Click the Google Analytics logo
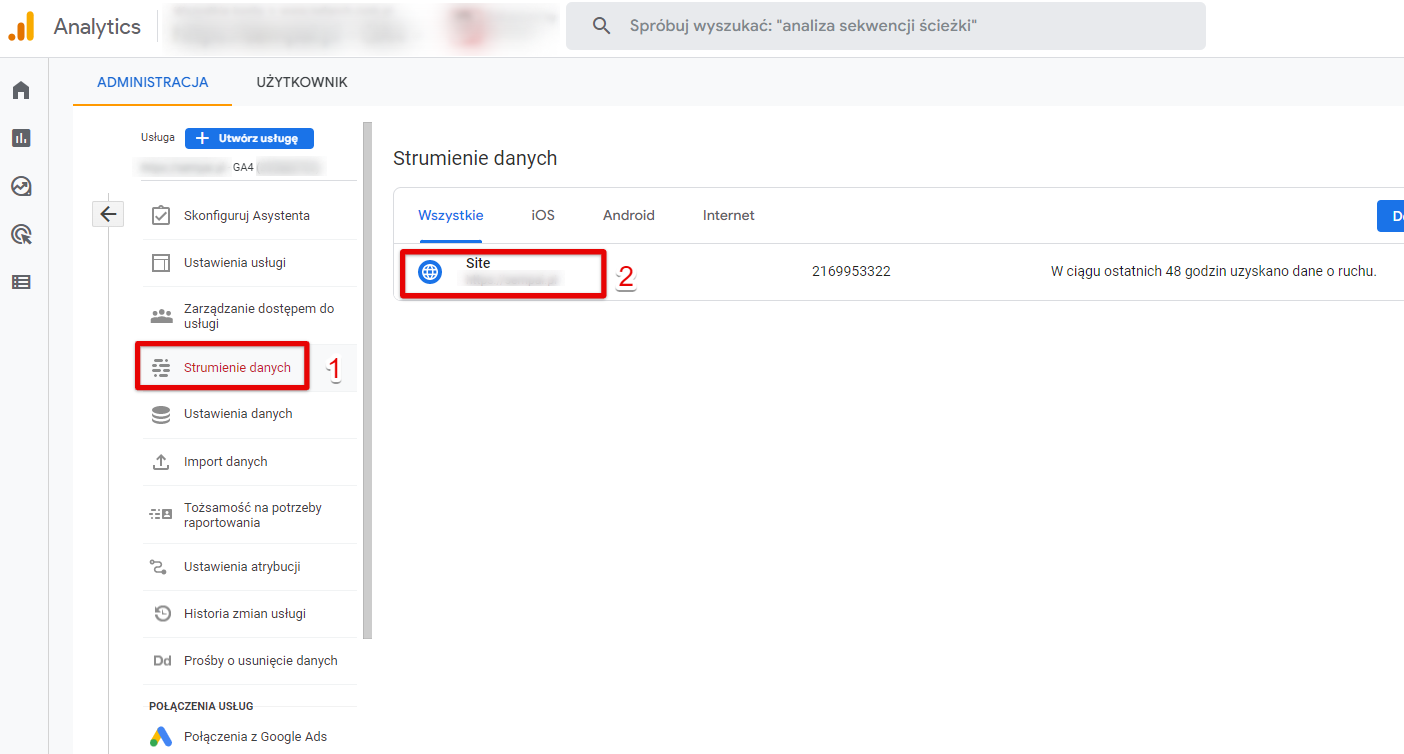Screen dimensions: 1404x754 (22, 26)
